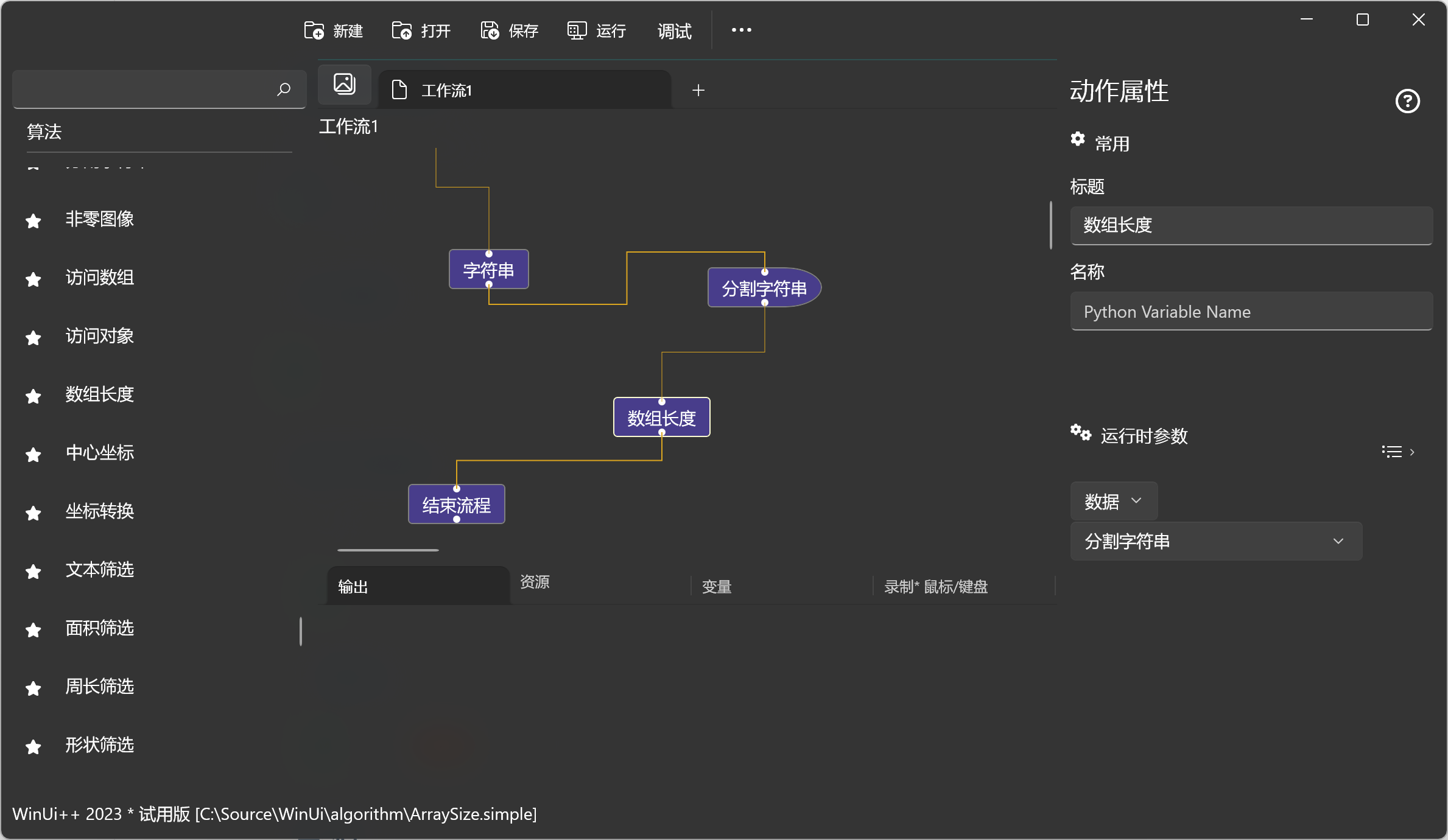The image size is (1448, 840).
Task: Add a new workflow tab with plus
Action: coord(698,91)
